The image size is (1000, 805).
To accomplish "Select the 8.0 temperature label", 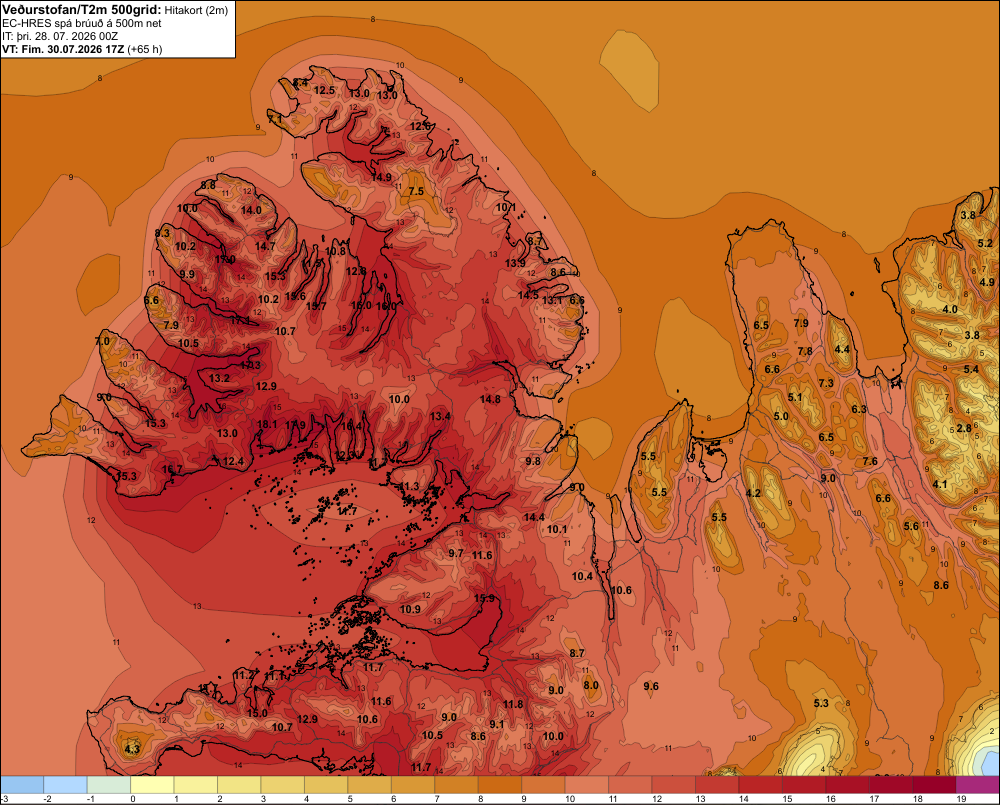I will [591, 685].
